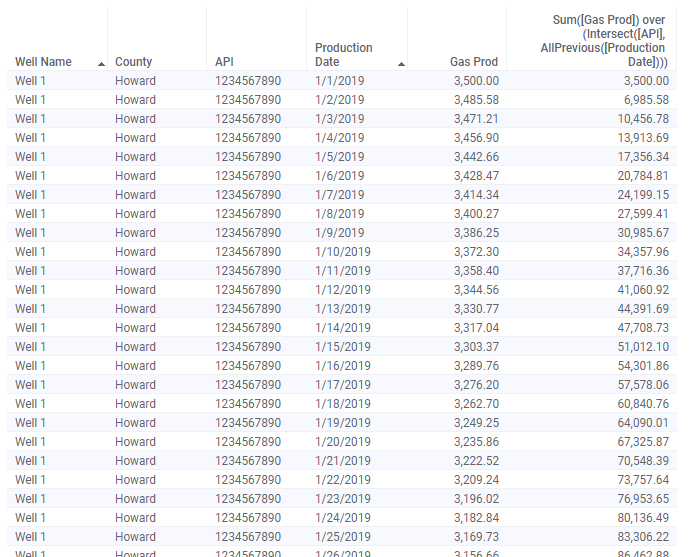This screenshot has width=691, height=557.
Task: Click Howard in the 1/22/2019 row
Action: click(x=135, y=479)
